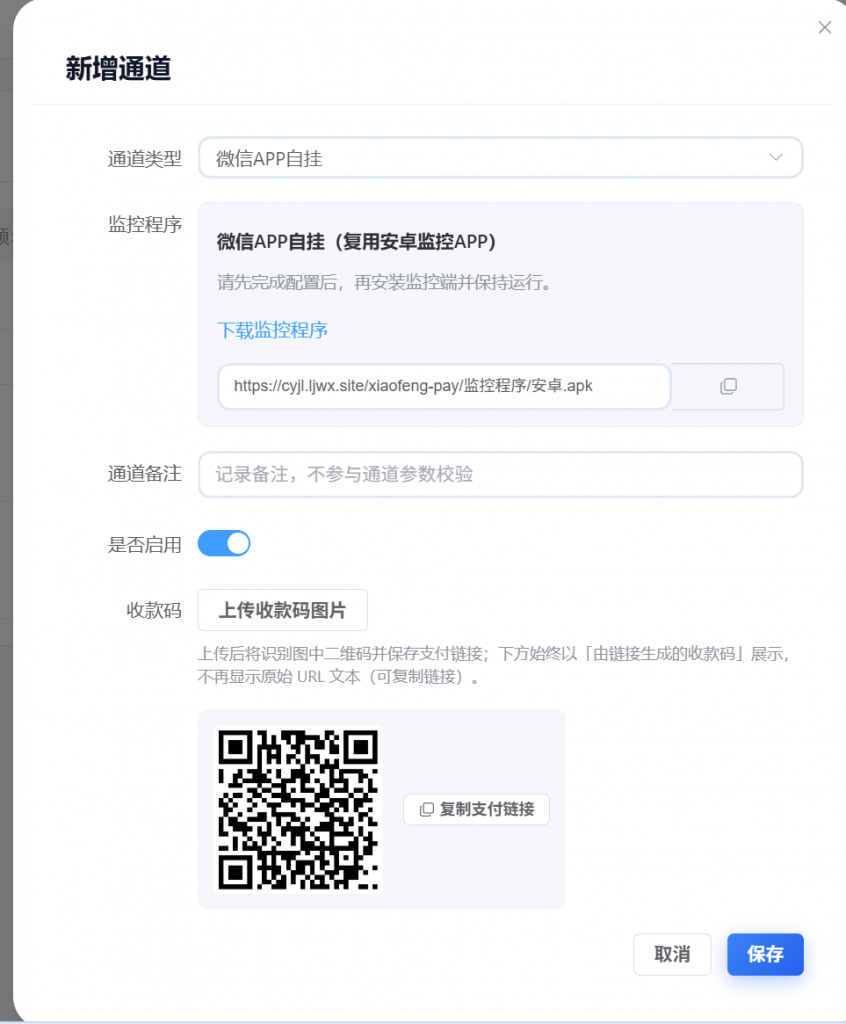Screen dimensions: 846x1024
Task: Click the generated QR code image
Action: point(298,809)
